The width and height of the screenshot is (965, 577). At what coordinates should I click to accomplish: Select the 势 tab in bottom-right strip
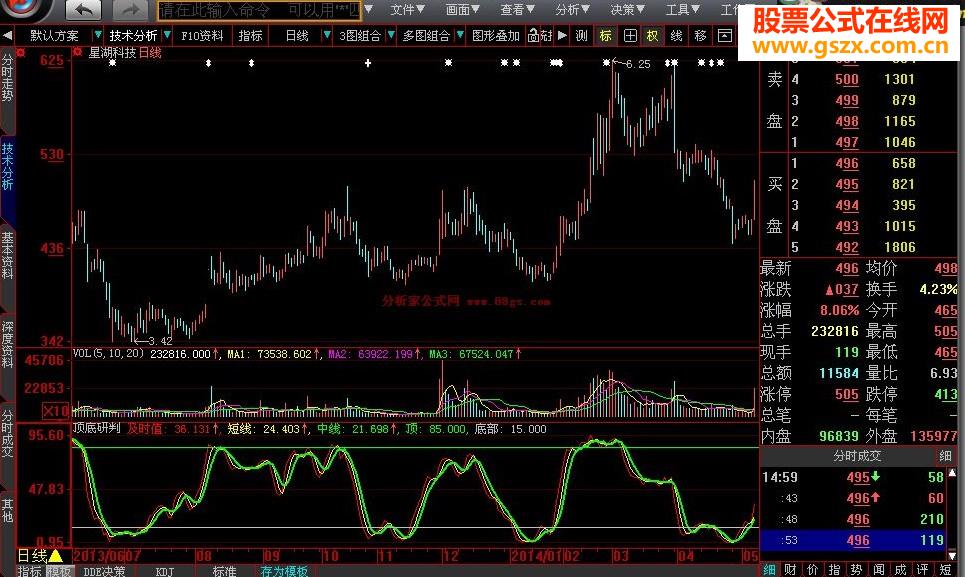[x=857, y=570]
